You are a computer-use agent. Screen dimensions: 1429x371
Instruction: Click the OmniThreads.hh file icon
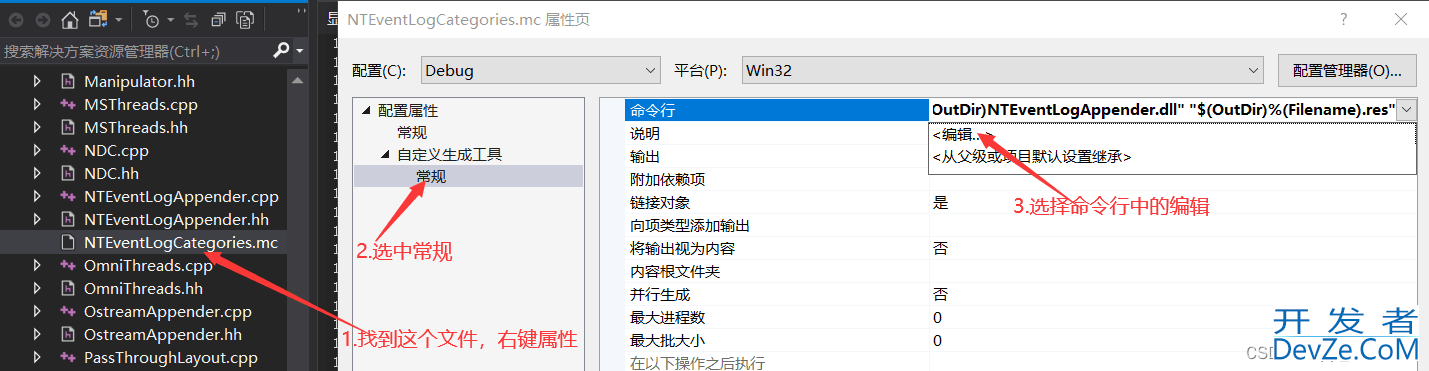[x=68, y=288]
